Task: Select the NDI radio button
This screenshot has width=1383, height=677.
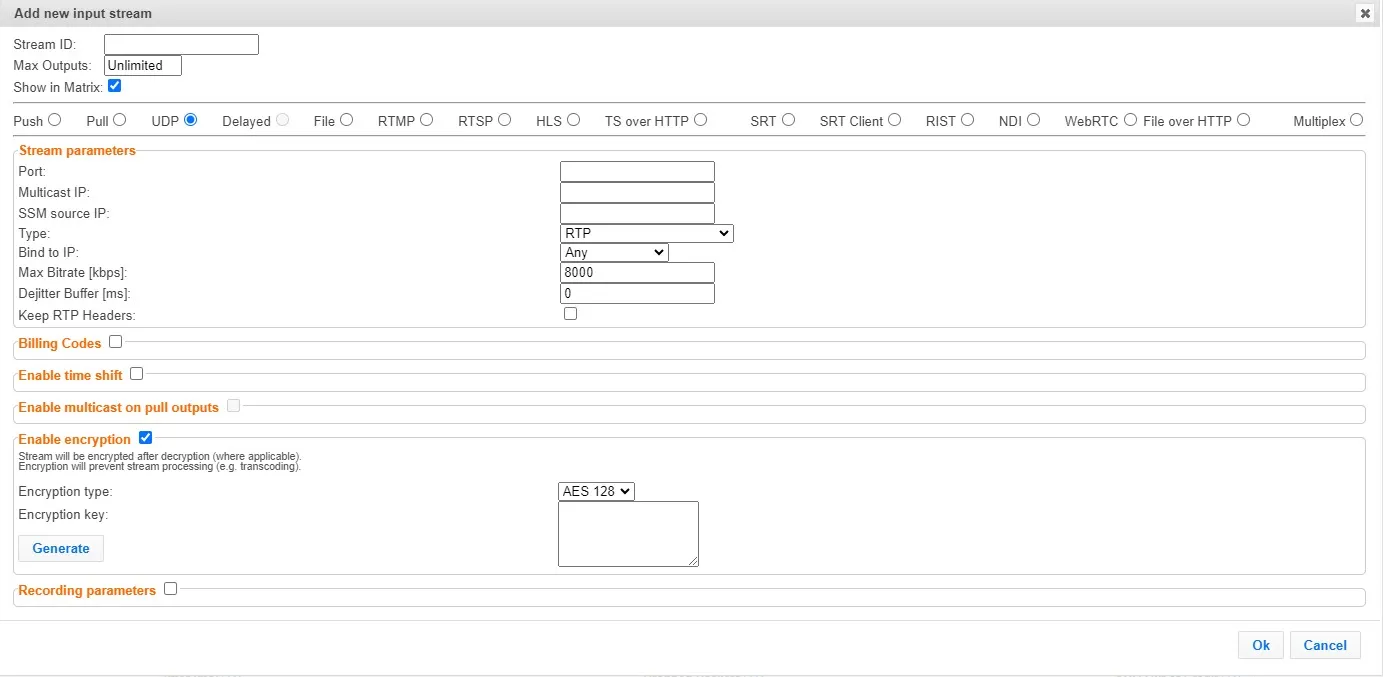Action: pos(1033,119)
